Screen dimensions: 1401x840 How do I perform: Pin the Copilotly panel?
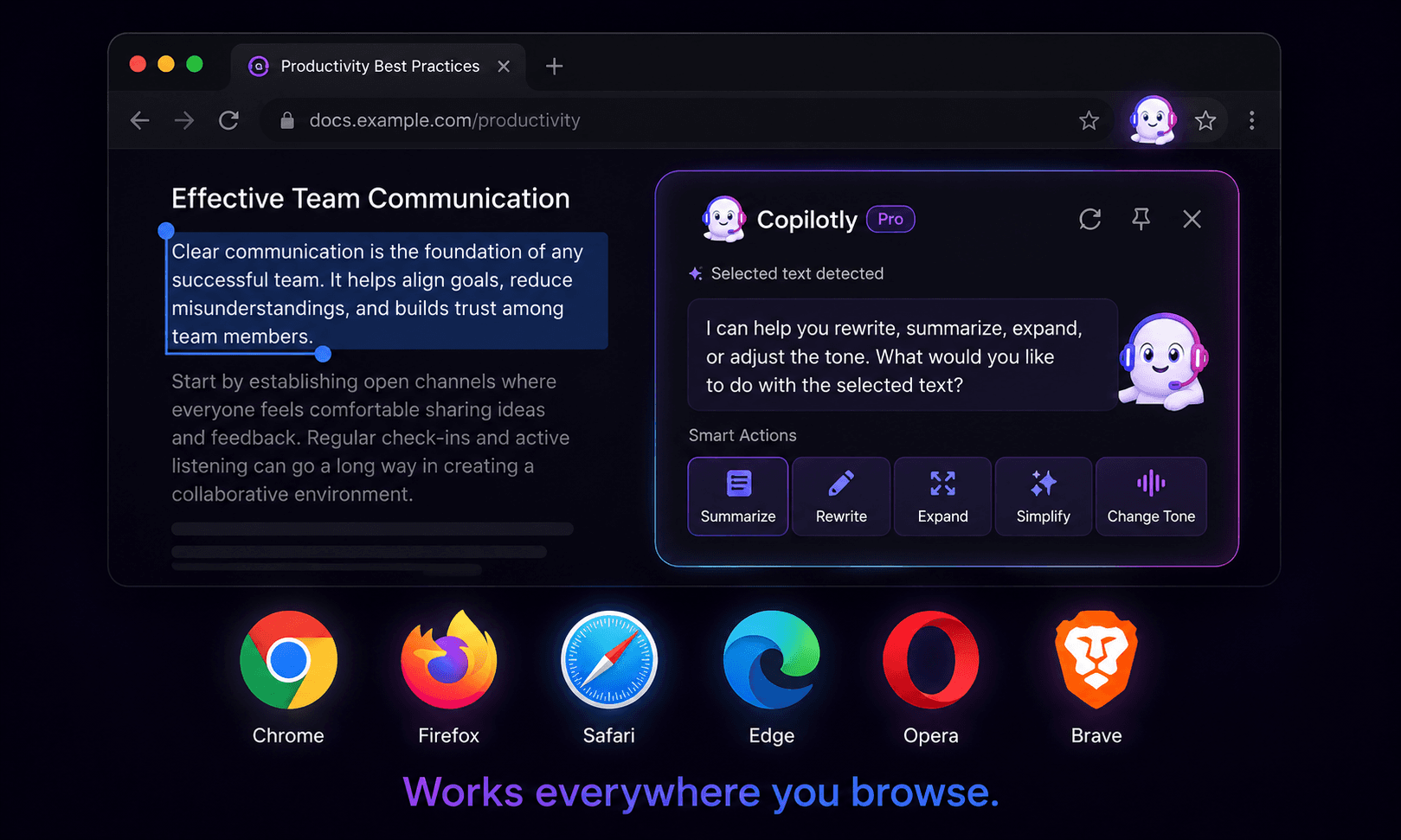tap(1141, 219)
